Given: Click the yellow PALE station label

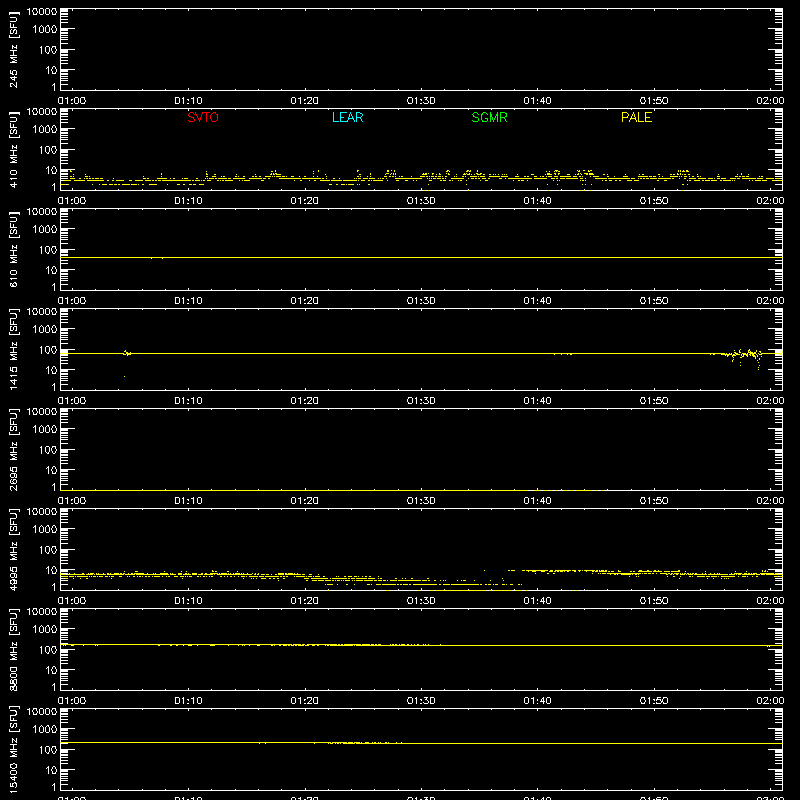Looking at the screenshot, I should pyautogui.click(x=636, y=117).
